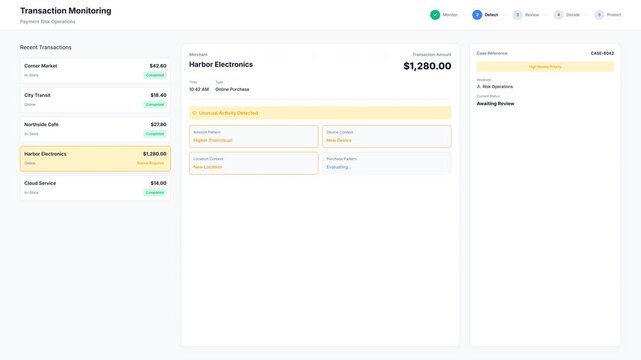The height and width of the screenshot is (360, 641).
Task: Click the person icon beside Risk Operations
Action: point(479,87)
